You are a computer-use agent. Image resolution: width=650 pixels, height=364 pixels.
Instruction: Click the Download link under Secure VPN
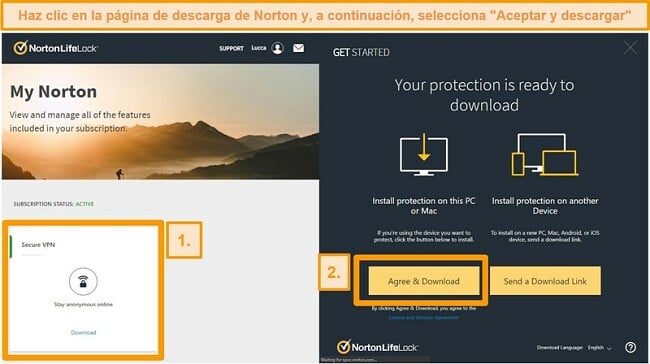83,332
